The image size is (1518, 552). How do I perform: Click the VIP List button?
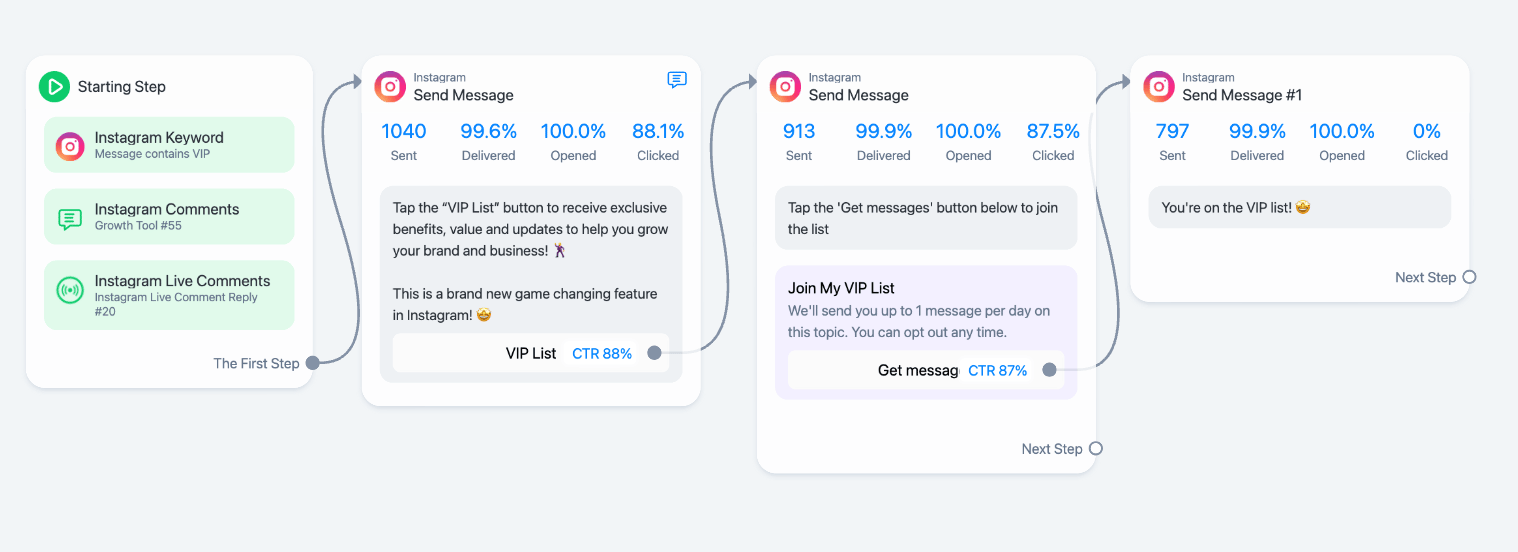coord(531,353)
